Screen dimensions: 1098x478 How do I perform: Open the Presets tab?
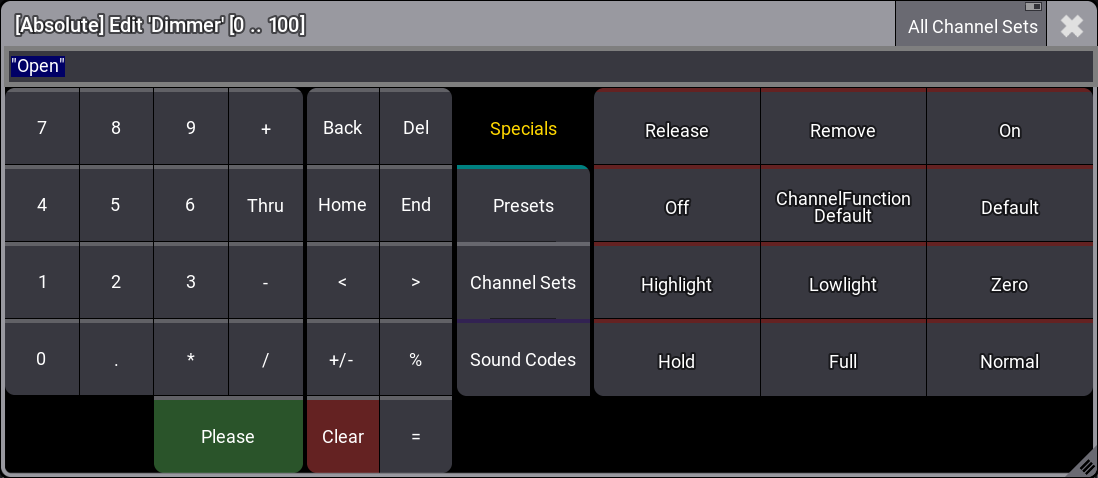[523, 206]
